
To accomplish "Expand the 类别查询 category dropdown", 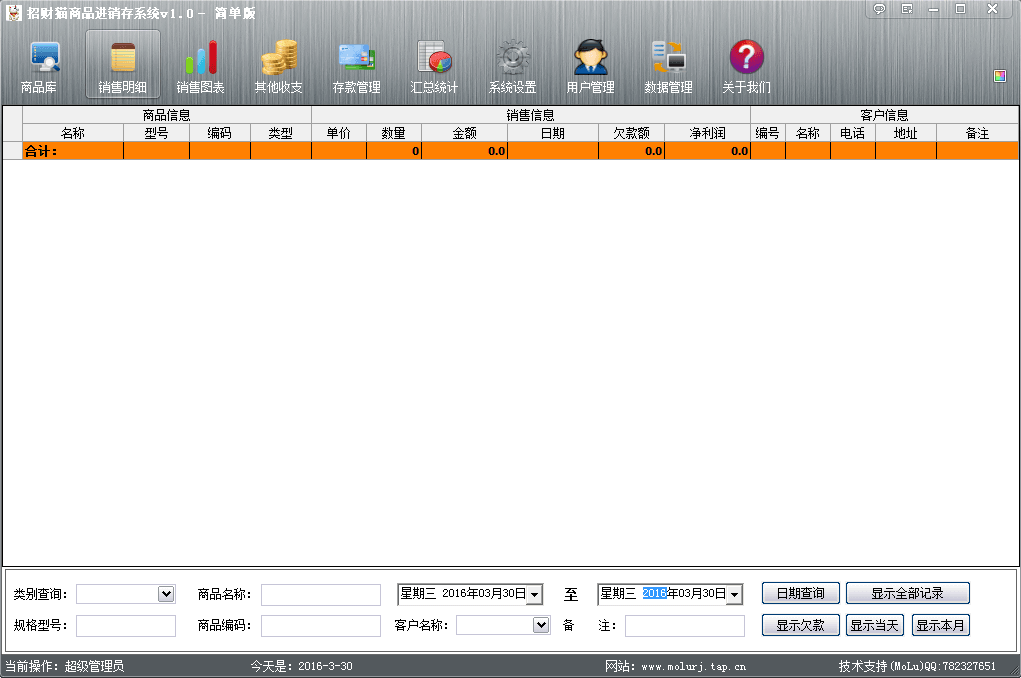I will coord(166,594).
